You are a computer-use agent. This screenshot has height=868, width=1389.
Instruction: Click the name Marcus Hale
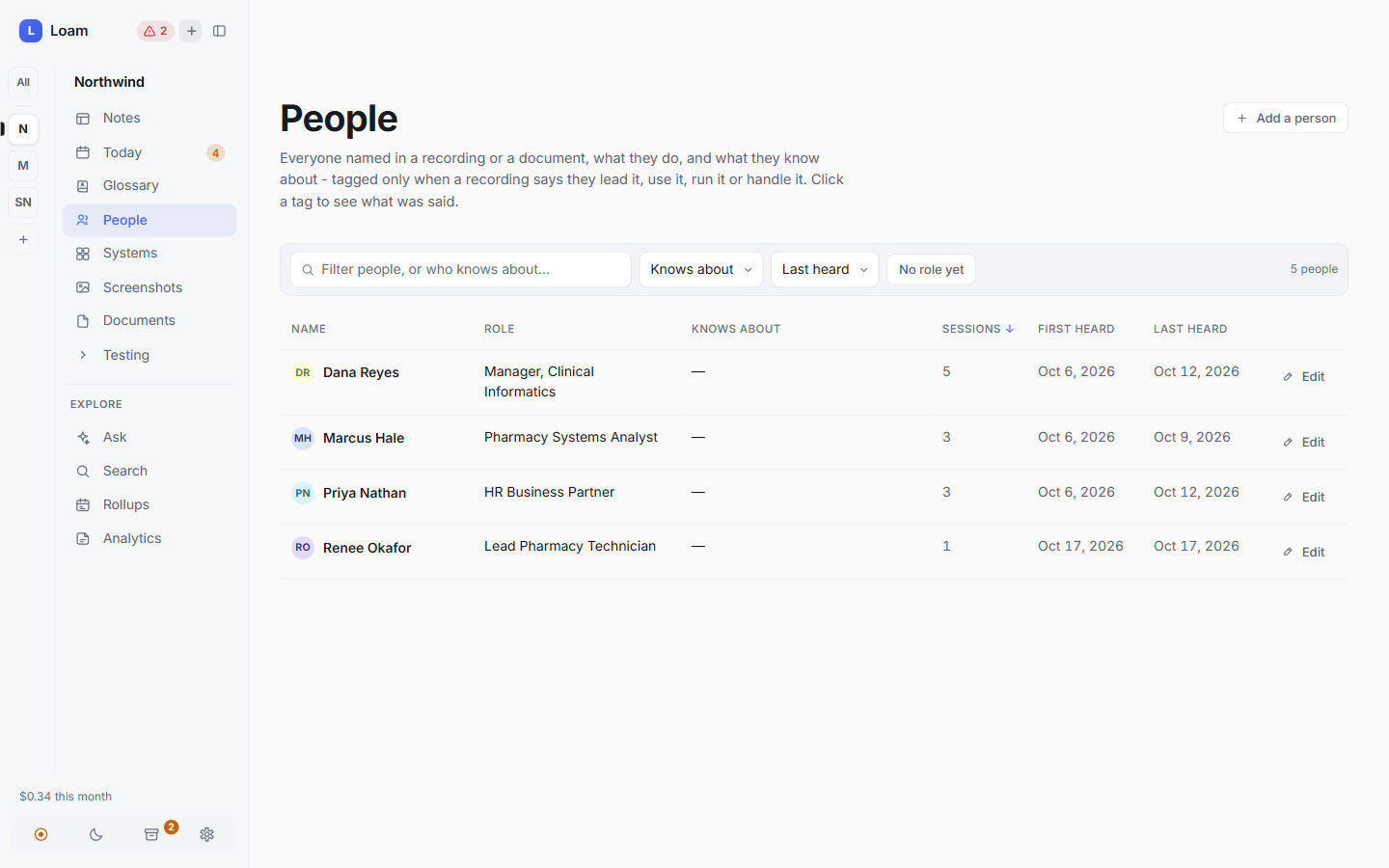[364, 439]
